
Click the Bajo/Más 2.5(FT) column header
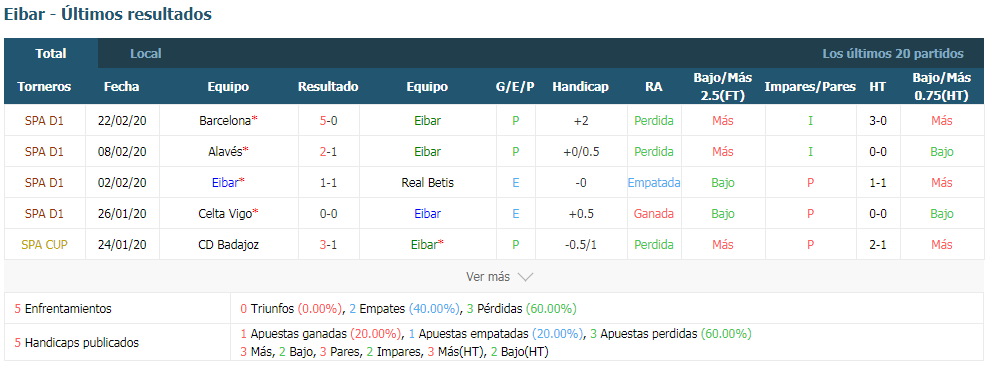(723, 86)
